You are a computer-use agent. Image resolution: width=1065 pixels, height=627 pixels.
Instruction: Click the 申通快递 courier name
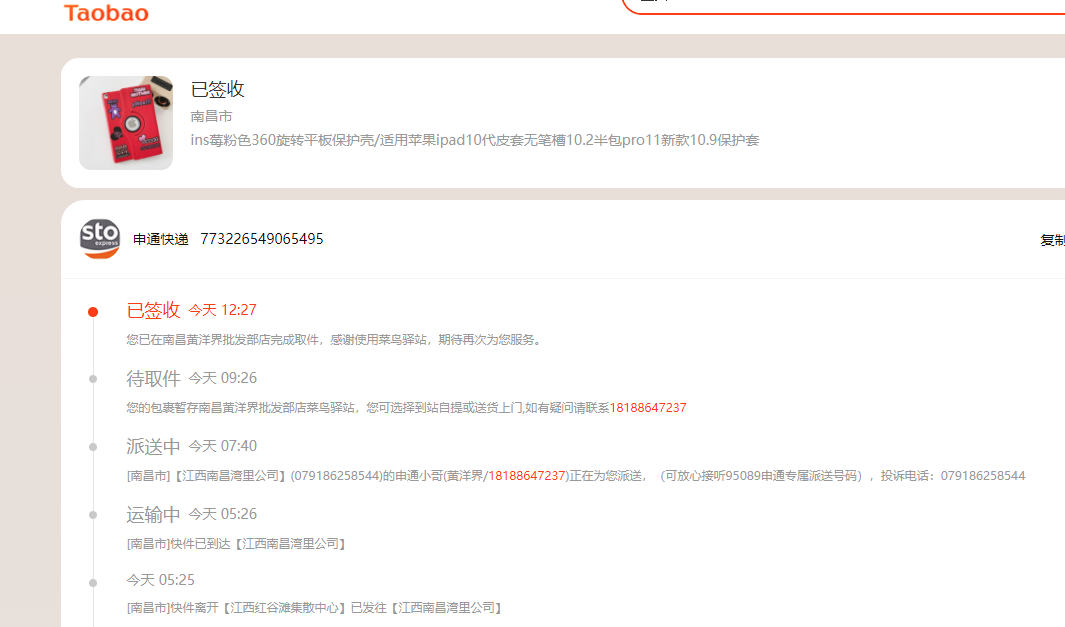(160, 239)
